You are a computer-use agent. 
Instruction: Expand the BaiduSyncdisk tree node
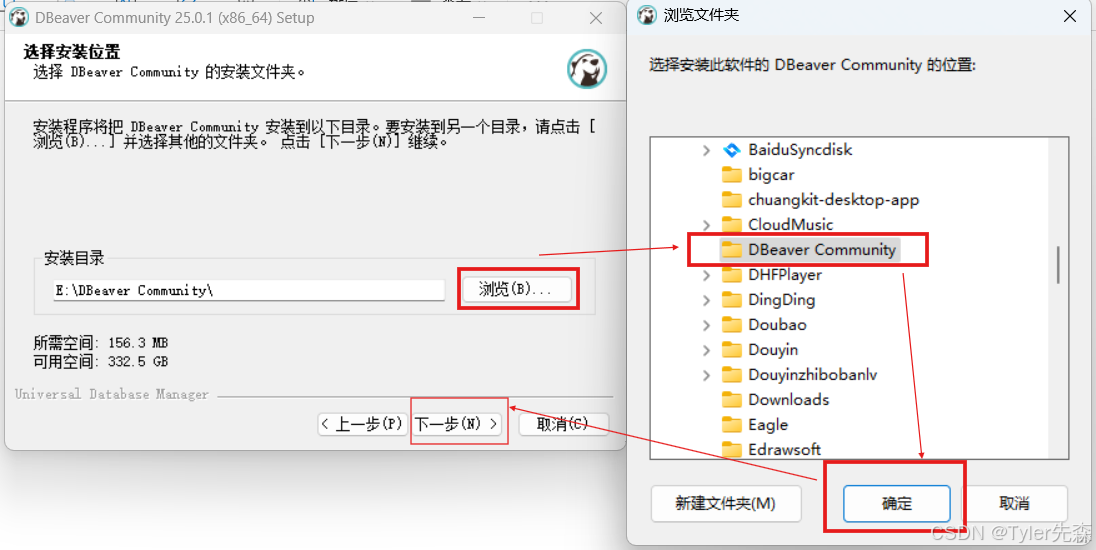tap(706, 150)
